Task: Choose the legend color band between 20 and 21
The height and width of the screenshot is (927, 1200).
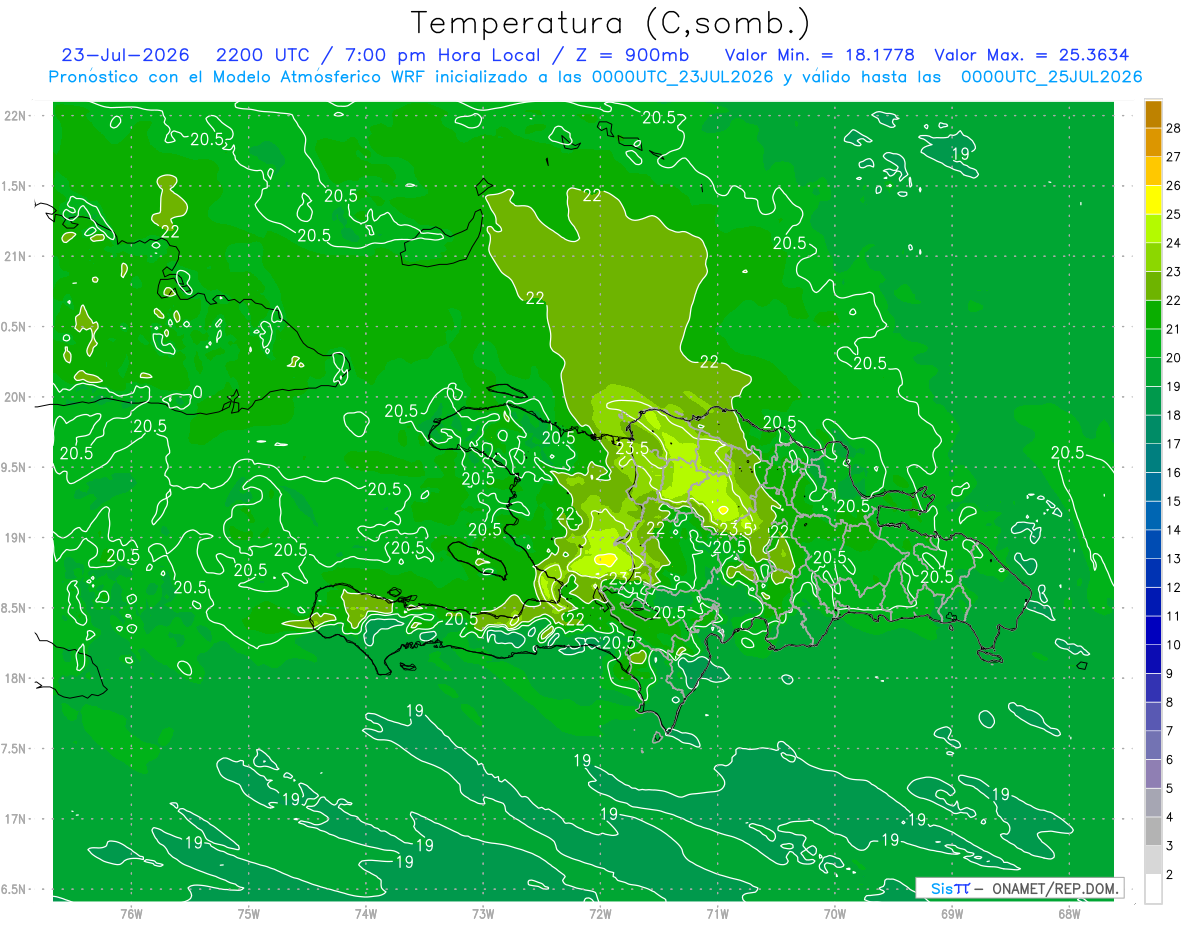Action: coord(1153,344)
